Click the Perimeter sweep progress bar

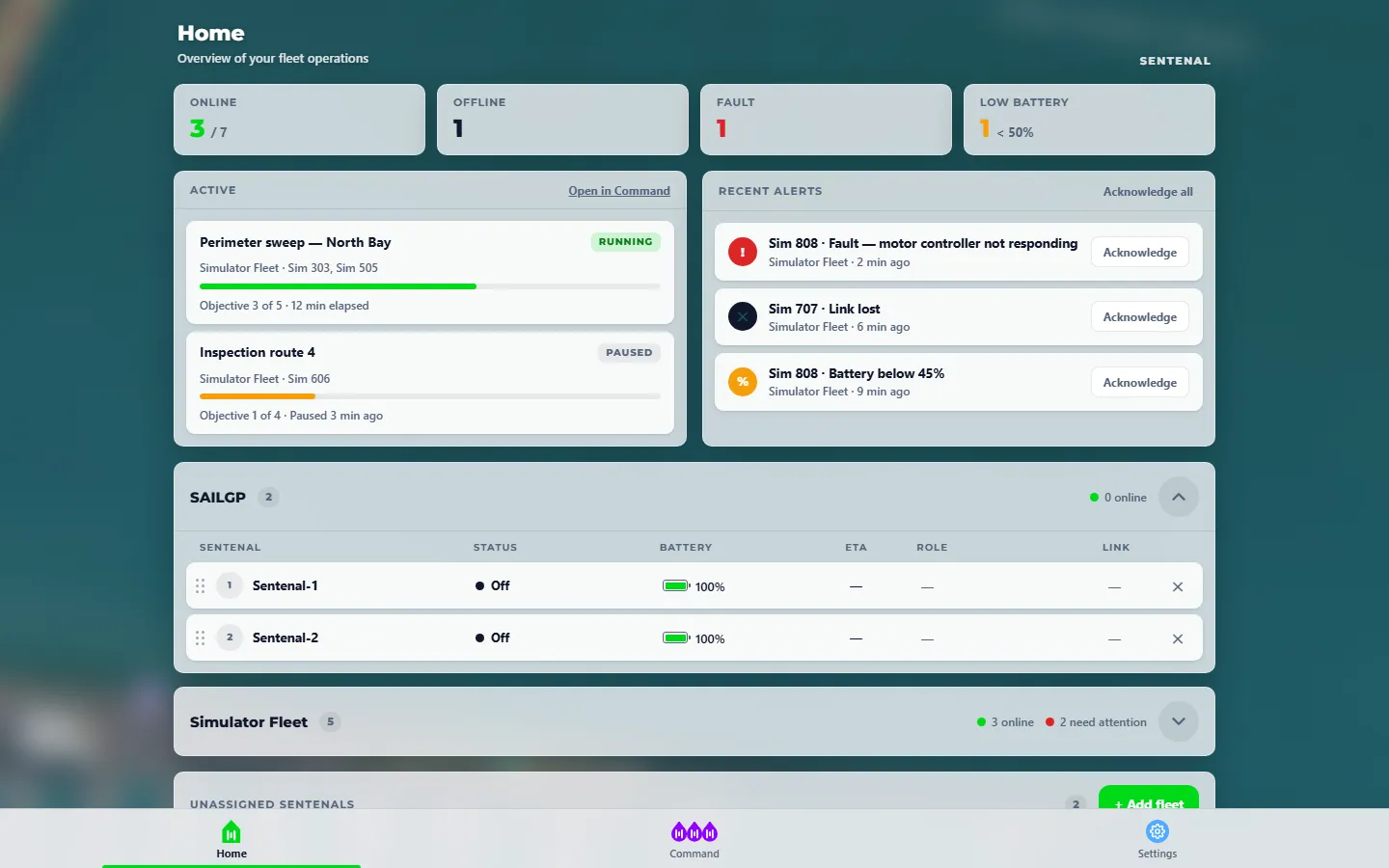(x=430, y=286)
